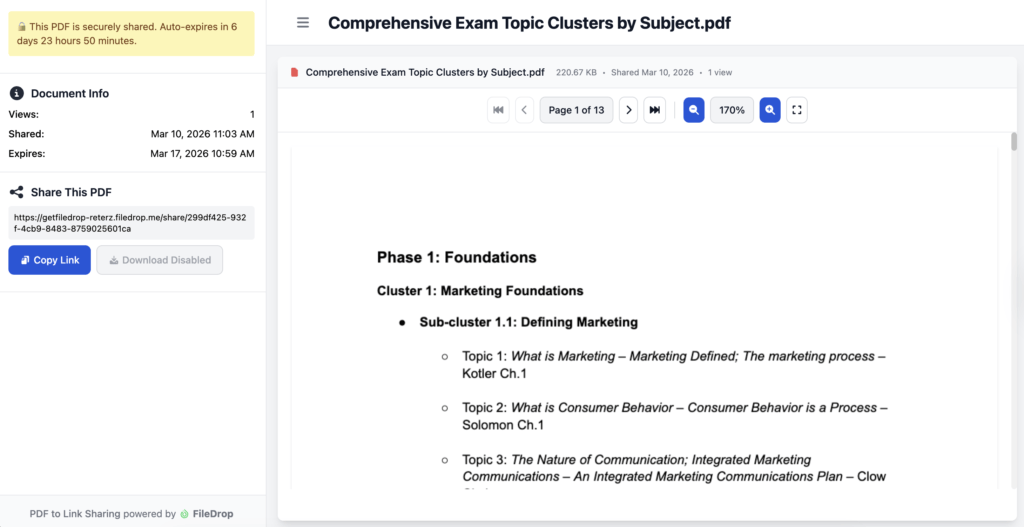Click the Phase 1: Foundations heading
This screenshot has width=1024, height=527.
point(456,257)
